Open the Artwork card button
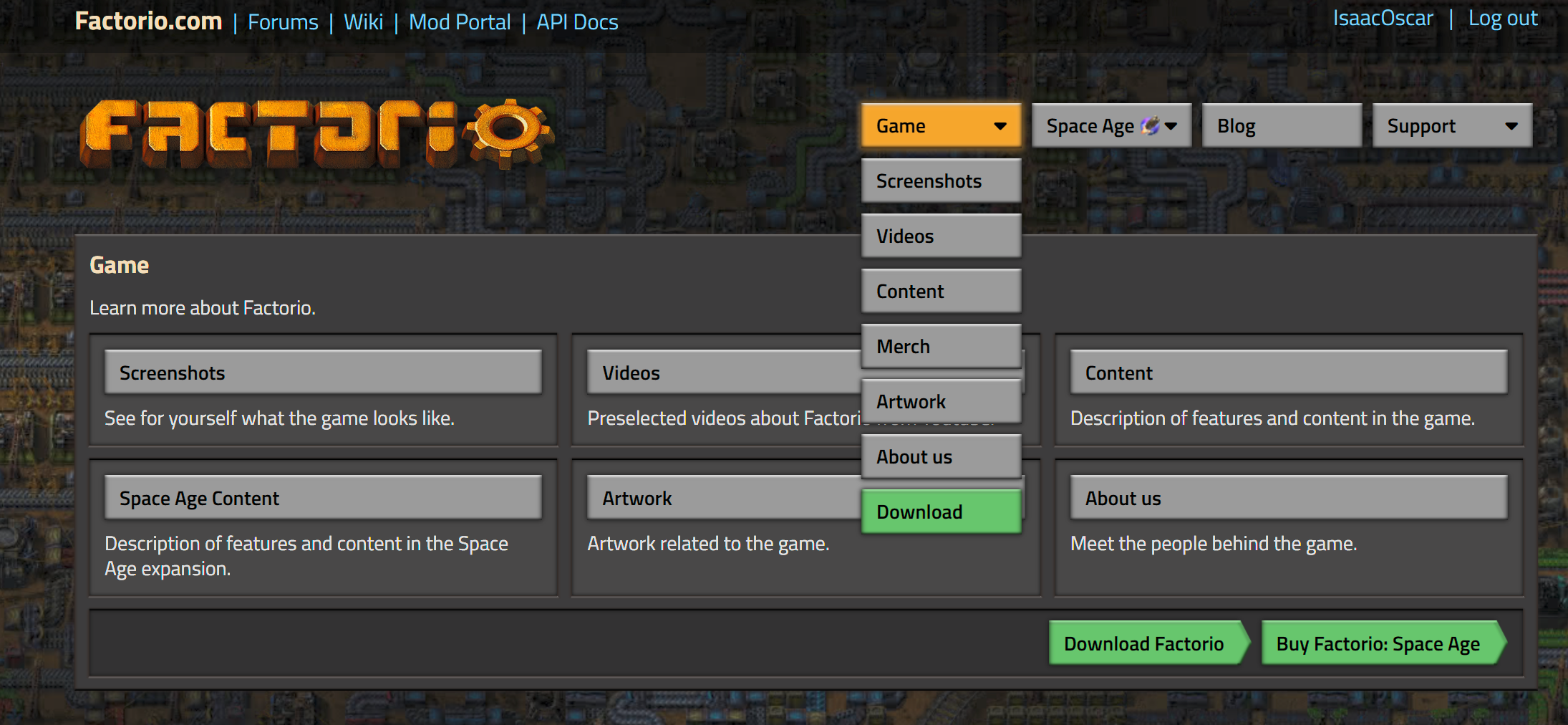The height and width of the screenshot is (725, 1568). pyautogui.click(x=724, y=498)
